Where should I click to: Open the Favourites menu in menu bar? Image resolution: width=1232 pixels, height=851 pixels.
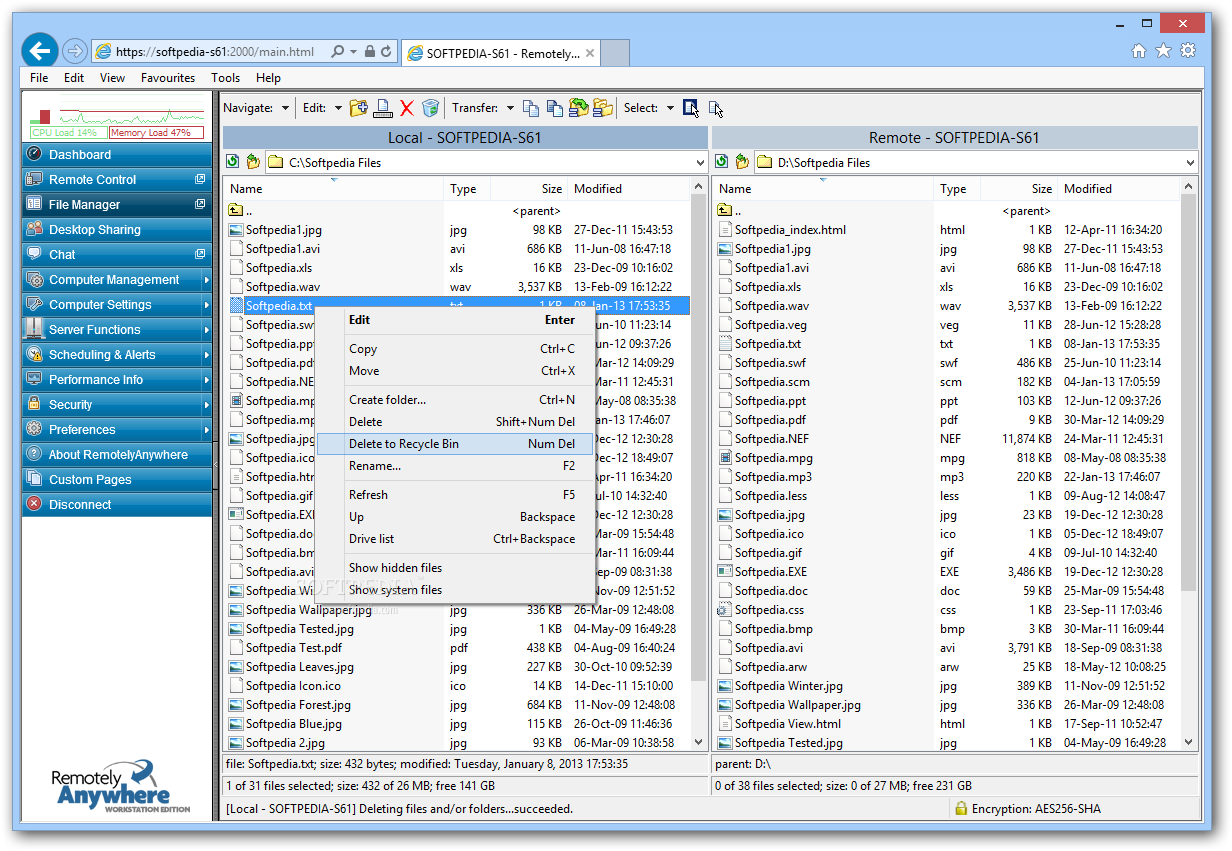(x=168, y=78)
